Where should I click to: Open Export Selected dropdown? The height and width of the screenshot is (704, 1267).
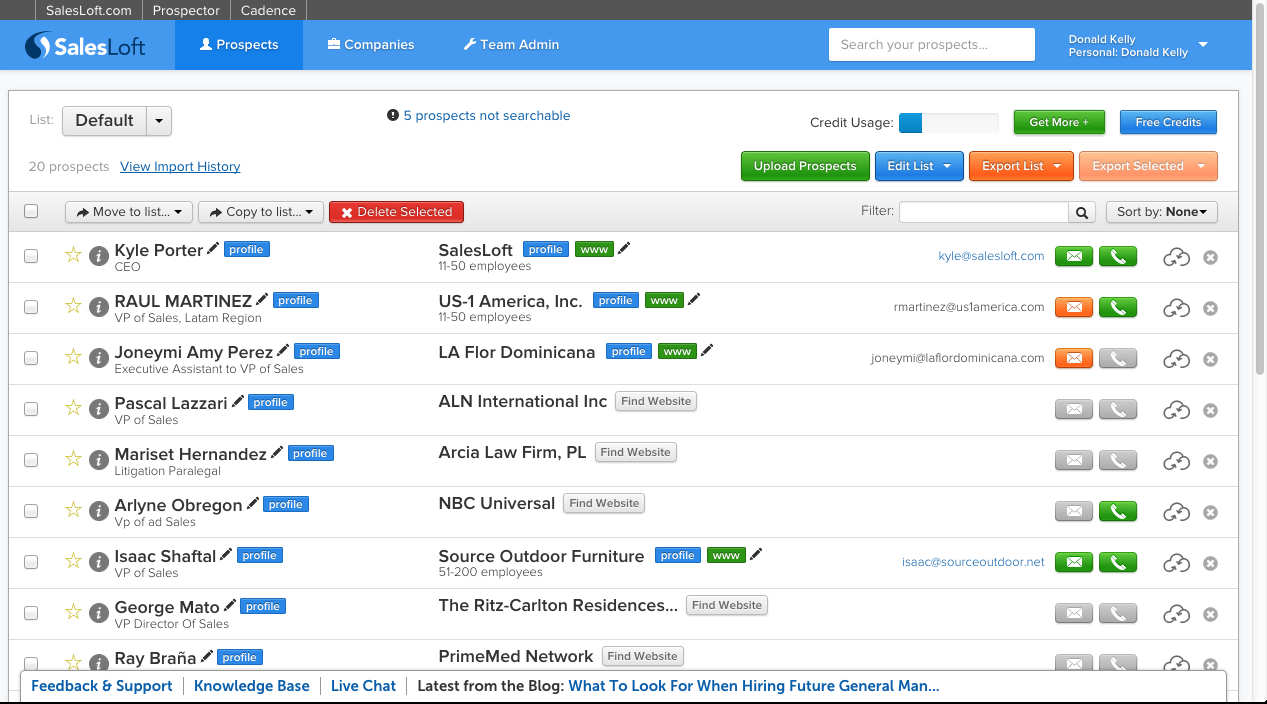[x=1148, y=166]
